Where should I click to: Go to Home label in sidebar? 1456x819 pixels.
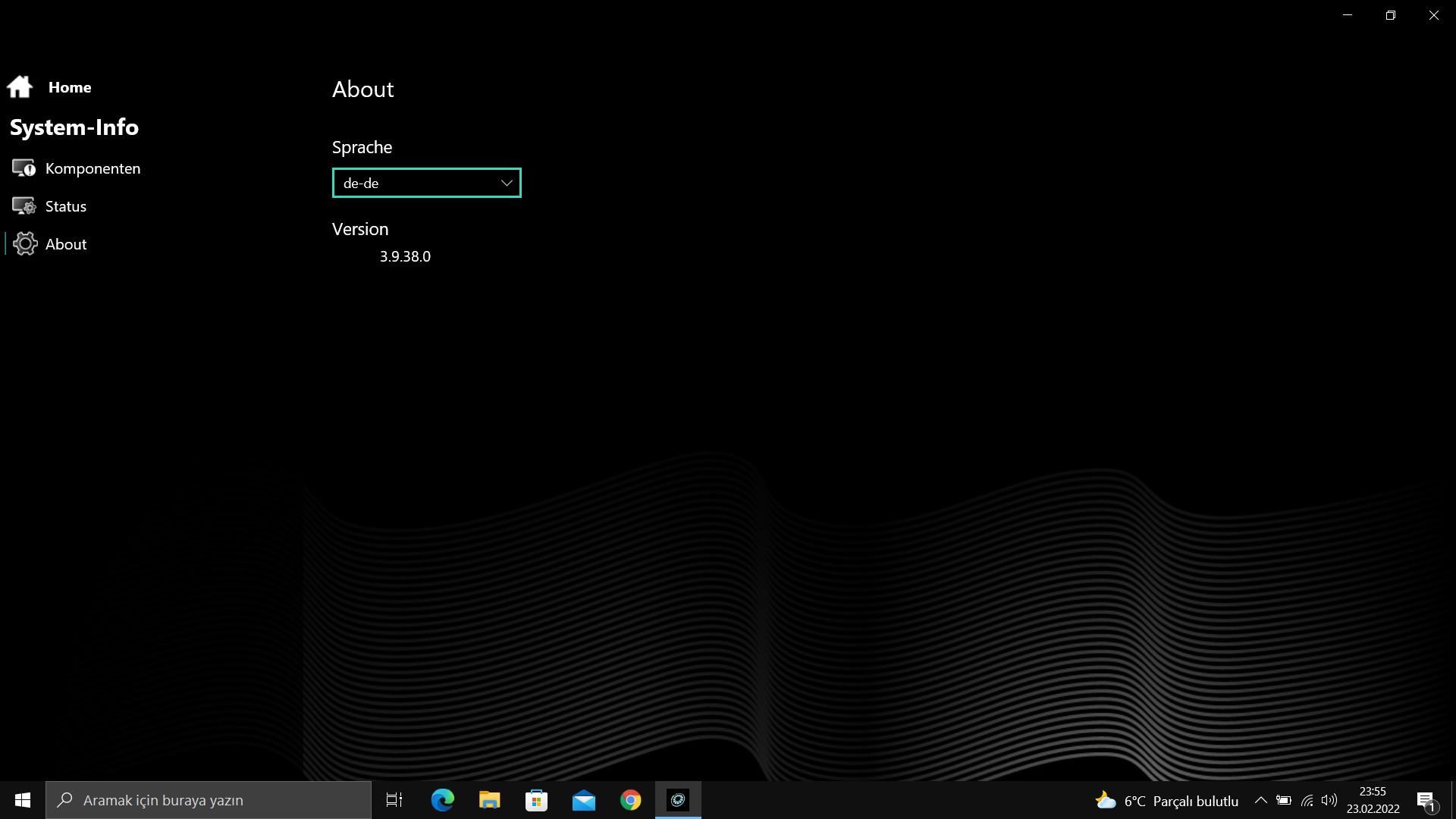pyautogui.click(x=70, y=87)
